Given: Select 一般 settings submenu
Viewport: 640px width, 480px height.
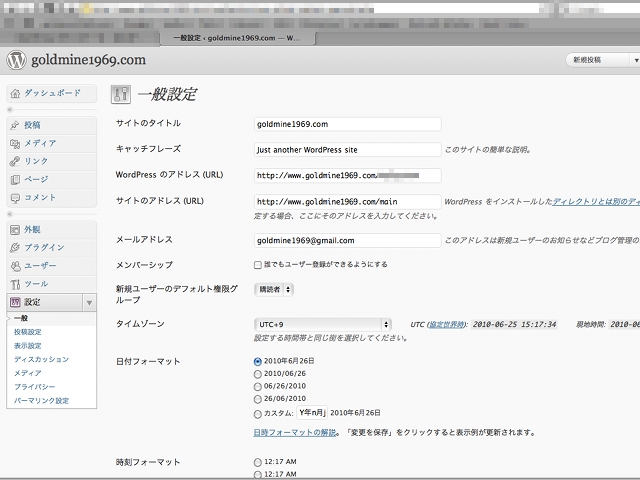Looking at the screenshot, I should 21,318.
